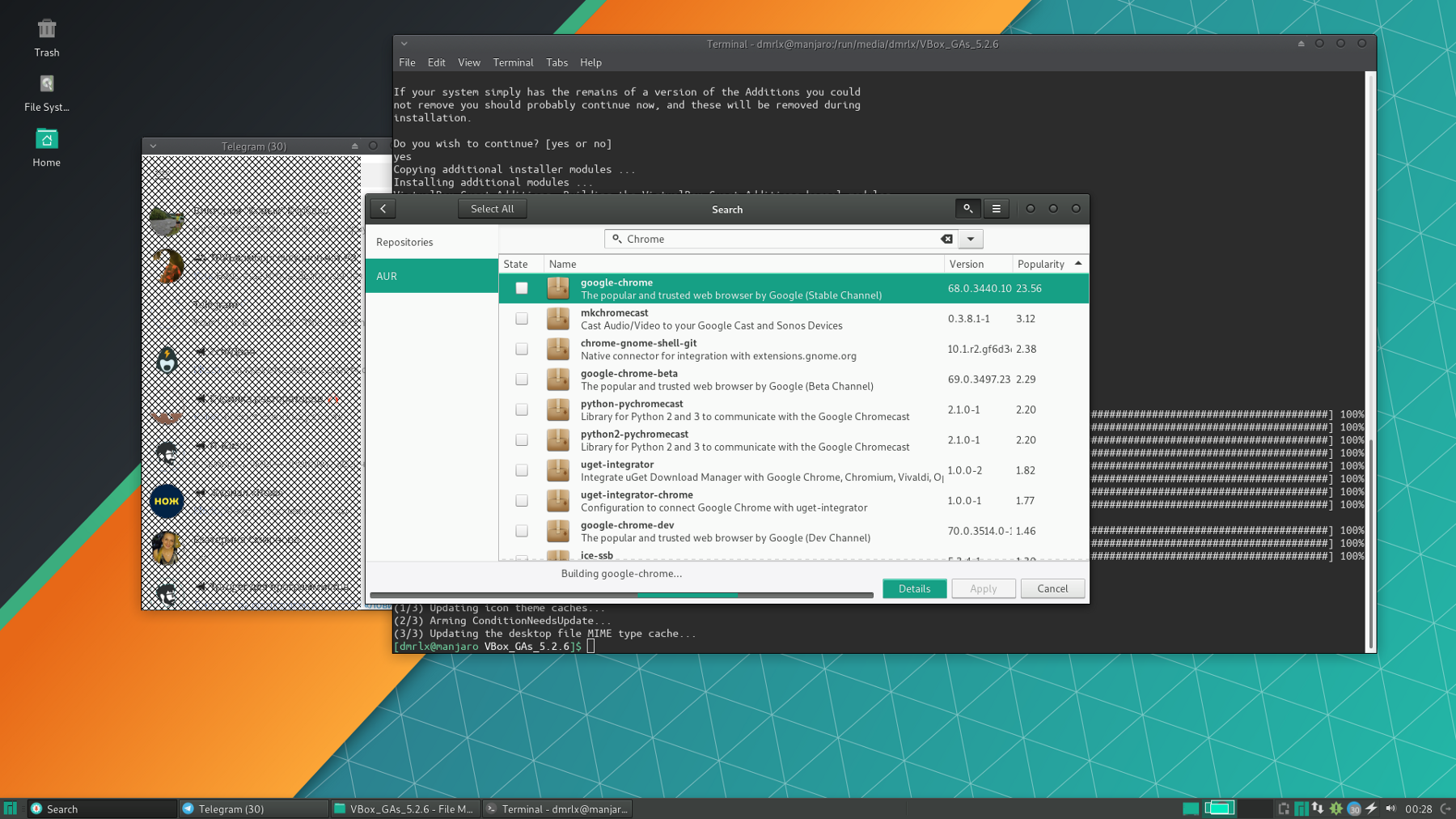Toggle the search mode magnifier button
The width and height of the screenshot is (1456, 819).
[x=967, y=209]
